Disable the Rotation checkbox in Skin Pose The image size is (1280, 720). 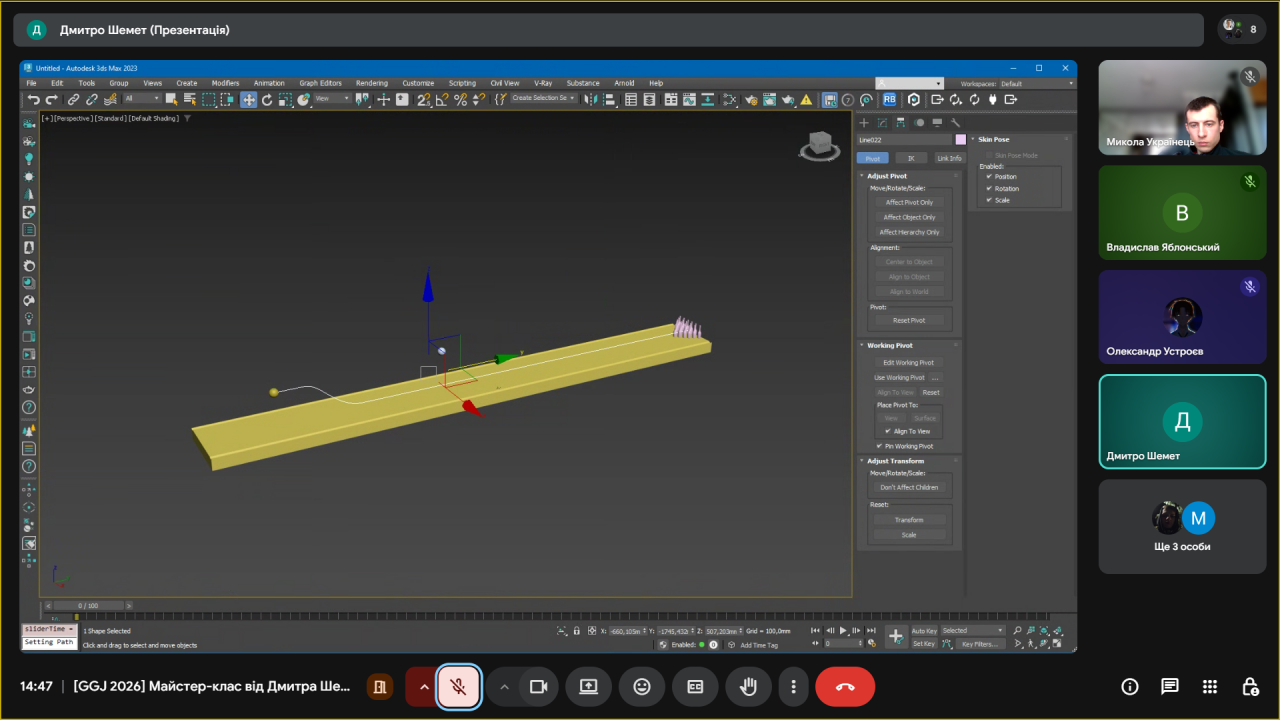(990, 188)
